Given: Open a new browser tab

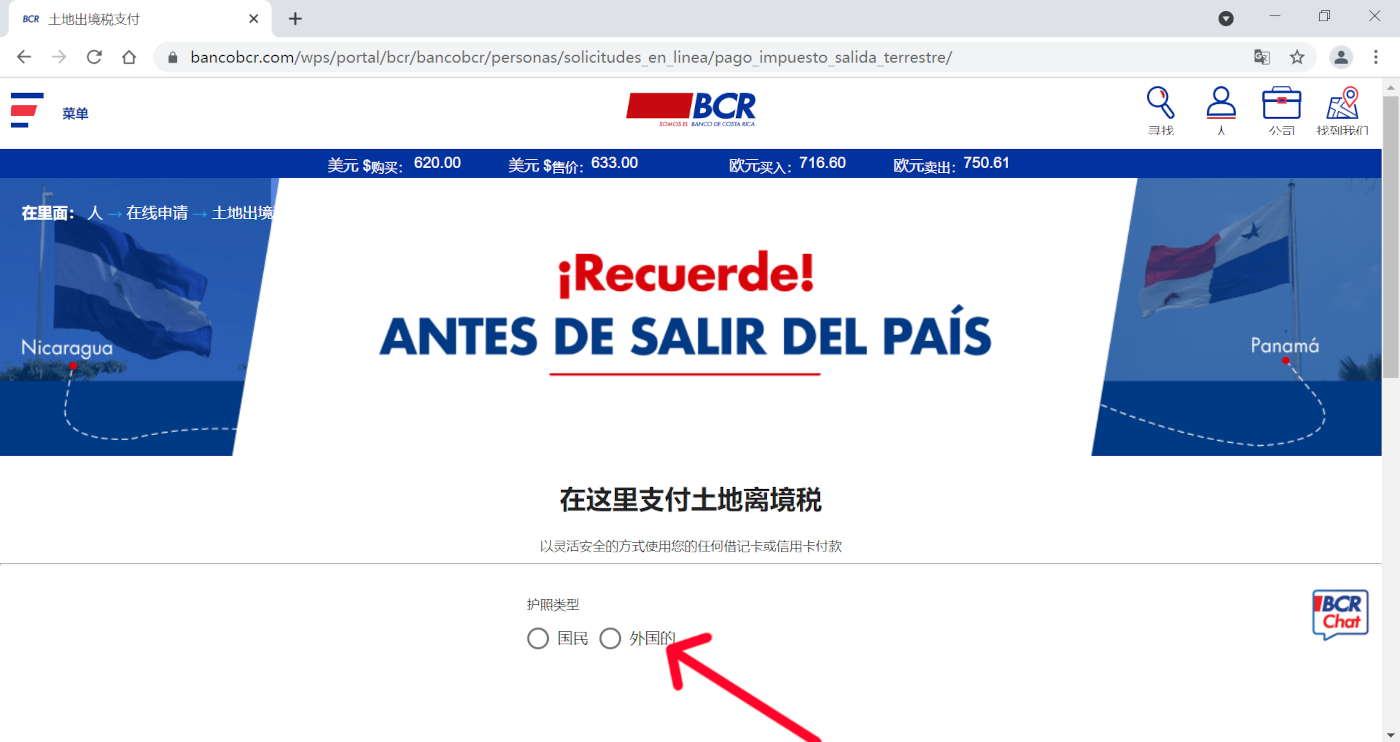Looking at the screenshot, I should tap(295, 18).
